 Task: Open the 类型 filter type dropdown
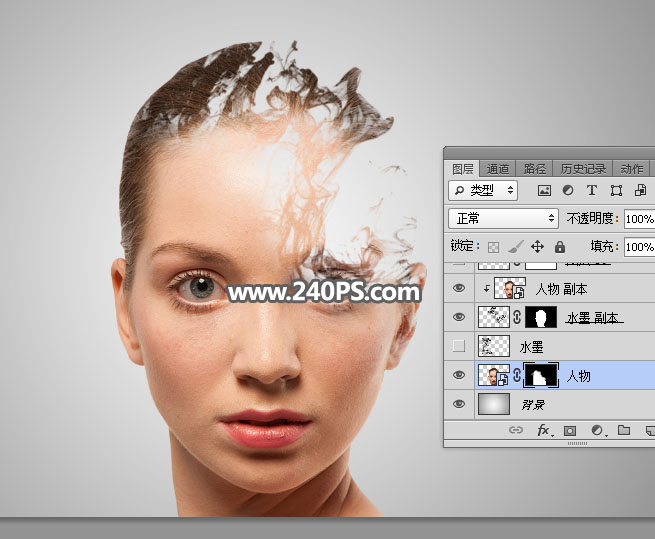click(484, 190)
